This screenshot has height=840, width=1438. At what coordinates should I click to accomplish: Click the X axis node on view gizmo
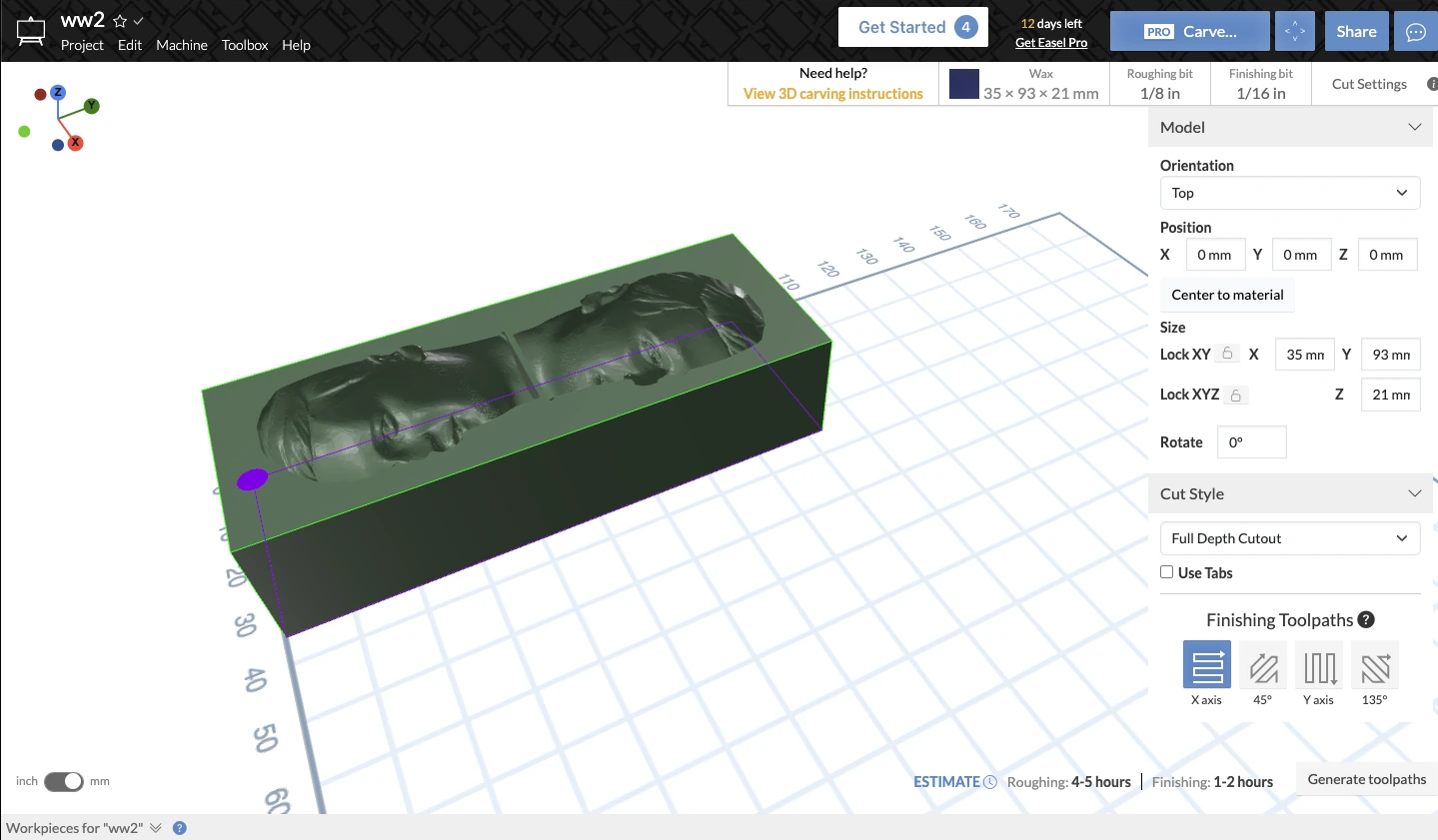tap(75, 143)
